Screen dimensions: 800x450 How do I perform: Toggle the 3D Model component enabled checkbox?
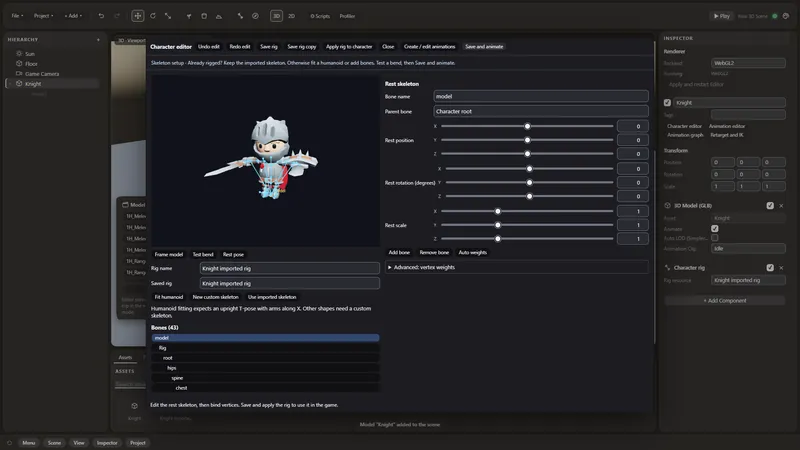click(x=770, y=206)
